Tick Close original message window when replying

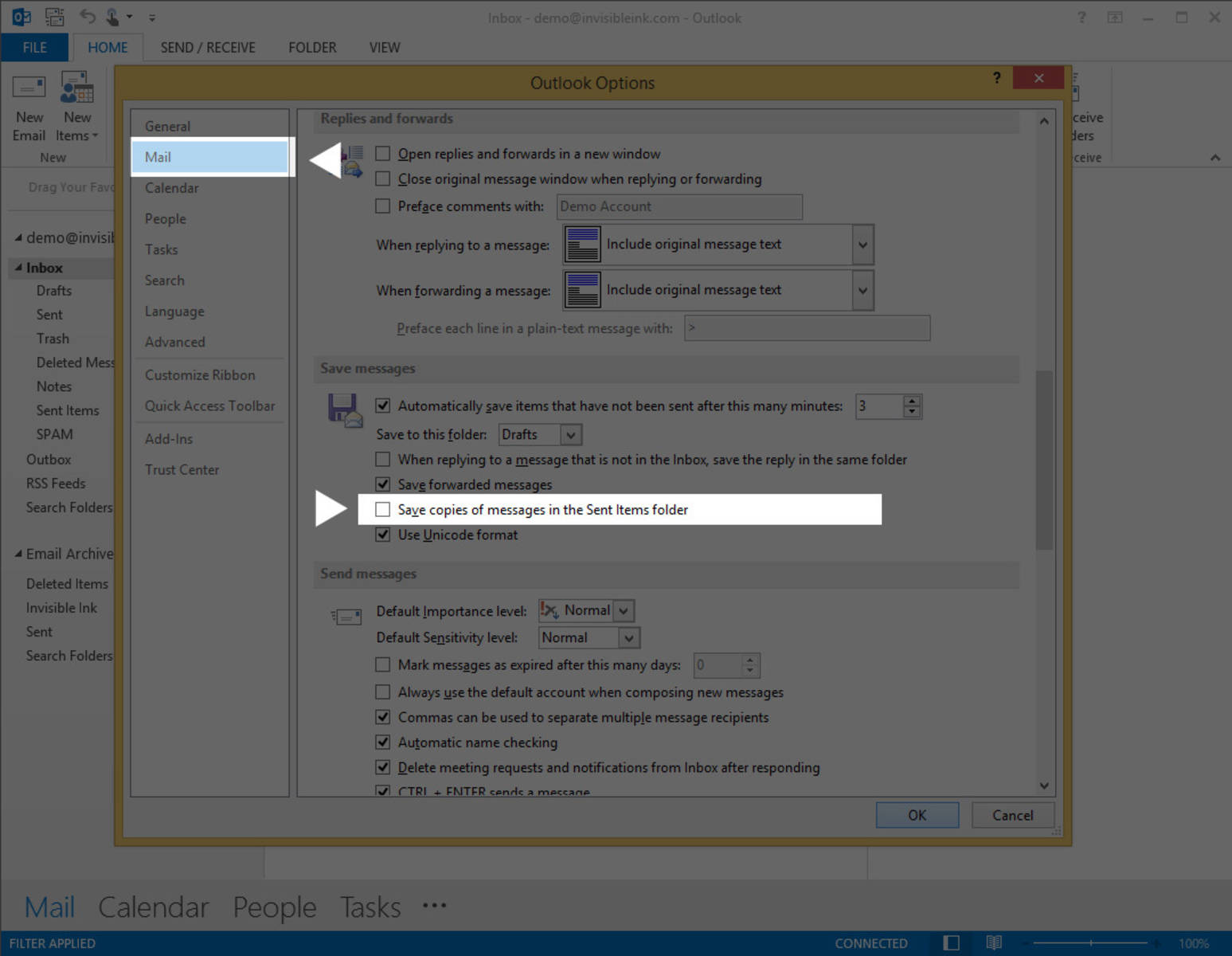point(383,178)
